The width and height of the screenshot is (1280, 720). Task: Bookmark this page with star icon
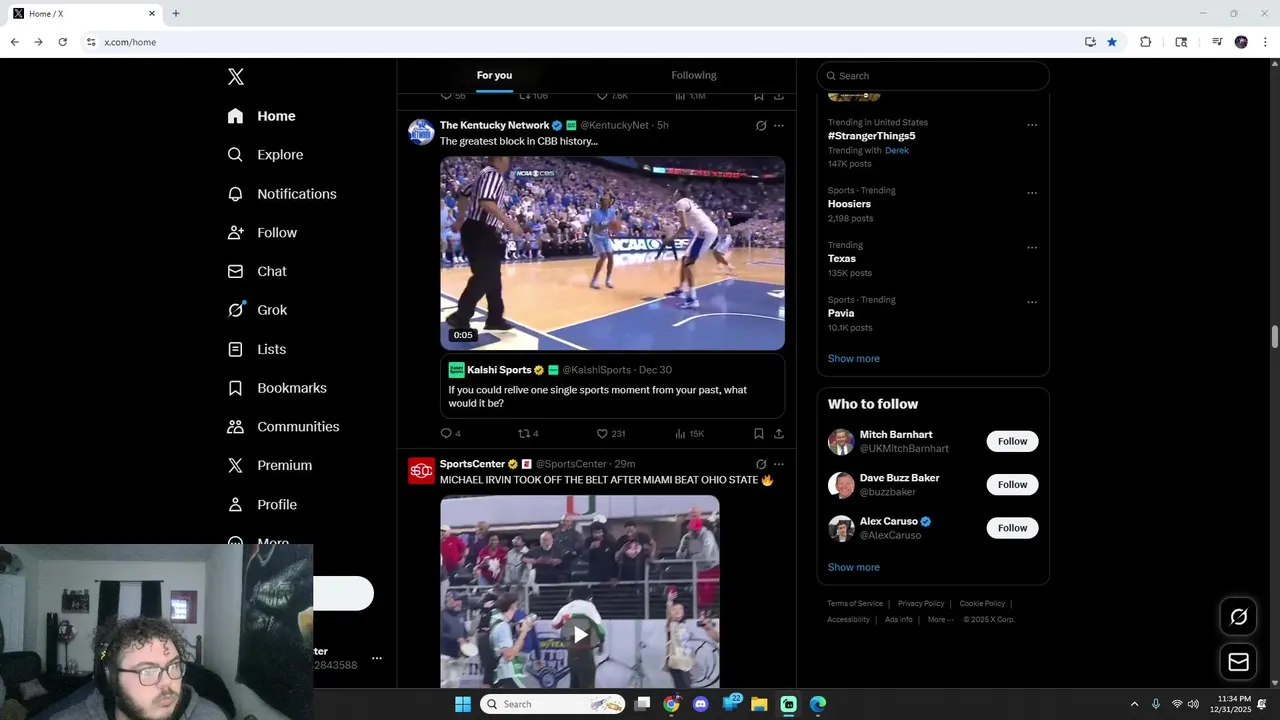tap(1112, 42)
